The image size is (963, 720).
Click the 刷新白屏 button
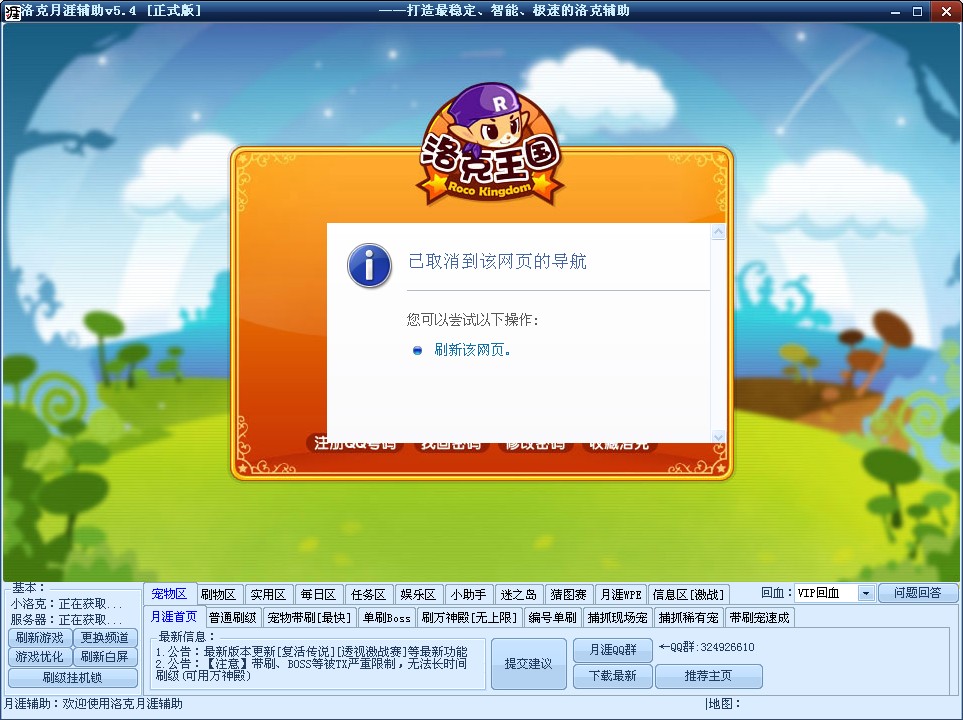105,657
